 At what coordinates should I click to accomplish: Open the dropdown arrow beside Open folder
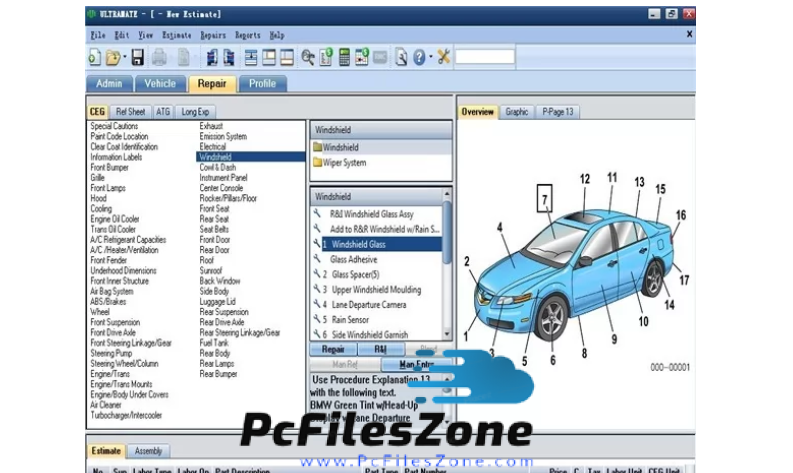pyautogui.click(x=124, y=57)
